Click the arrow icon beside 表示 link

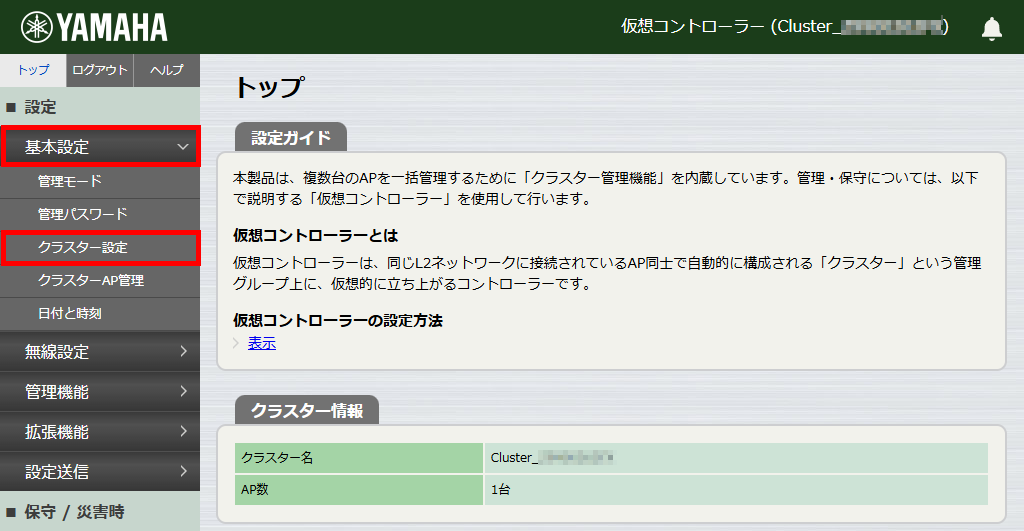pos(236,343)
